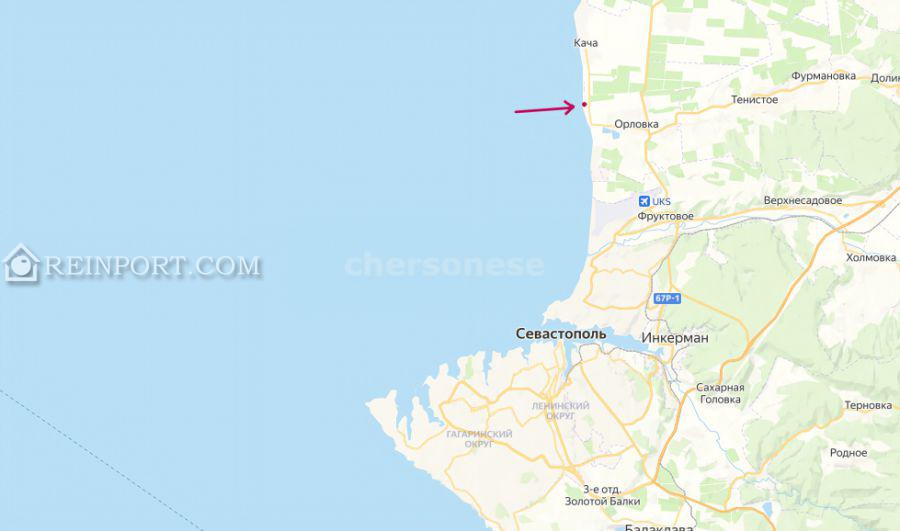Select the Фруктовое place label
900x531 pixels.
point(665,216)
